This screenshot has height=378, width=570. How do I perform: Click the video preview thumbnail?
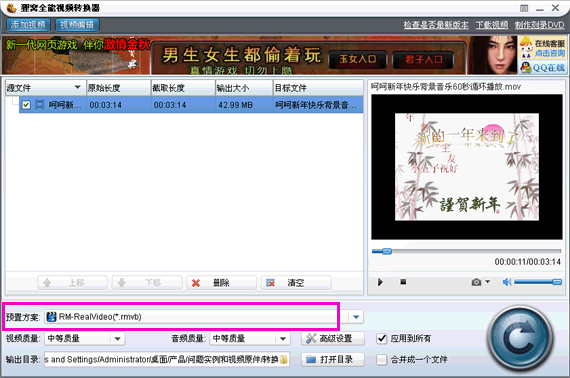point(467,167)
